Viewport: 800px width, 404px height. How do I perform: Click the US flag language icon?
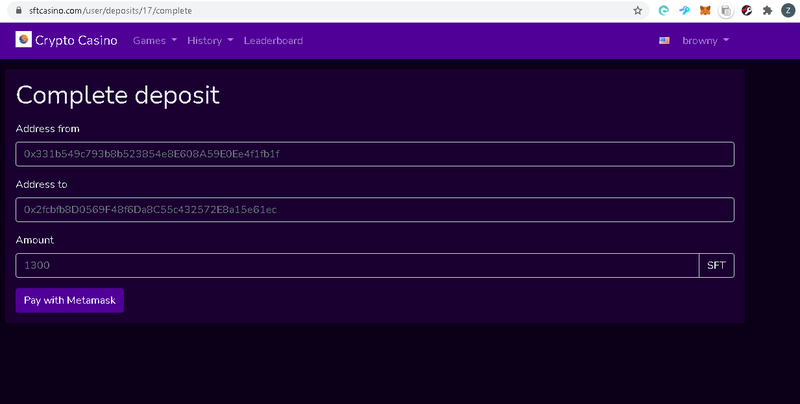(664, 40)
